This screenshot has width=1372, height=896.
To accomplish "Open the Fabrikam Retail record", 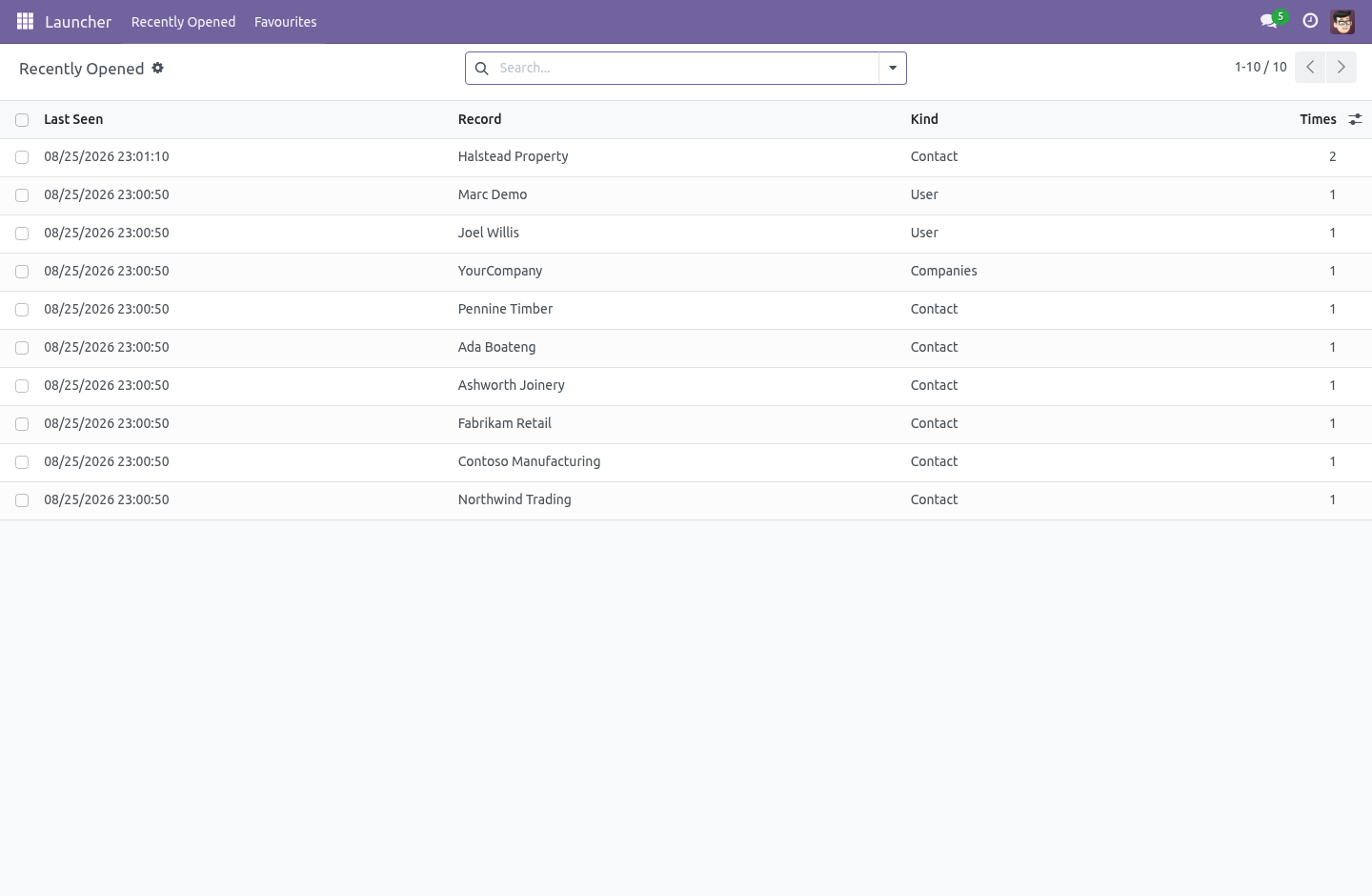I will coord(504,423).
